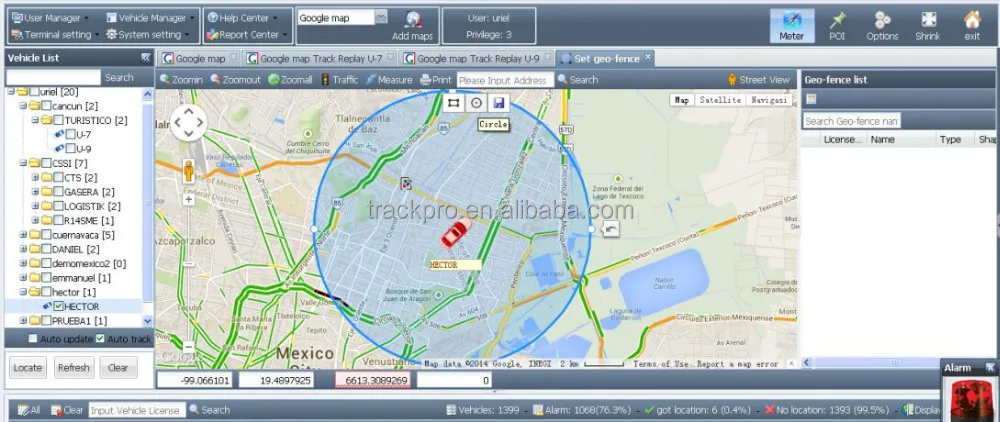Toggle the Traffic layer tool
The width and height of the screenshot is (1000, 422).
tap(339, 80)
